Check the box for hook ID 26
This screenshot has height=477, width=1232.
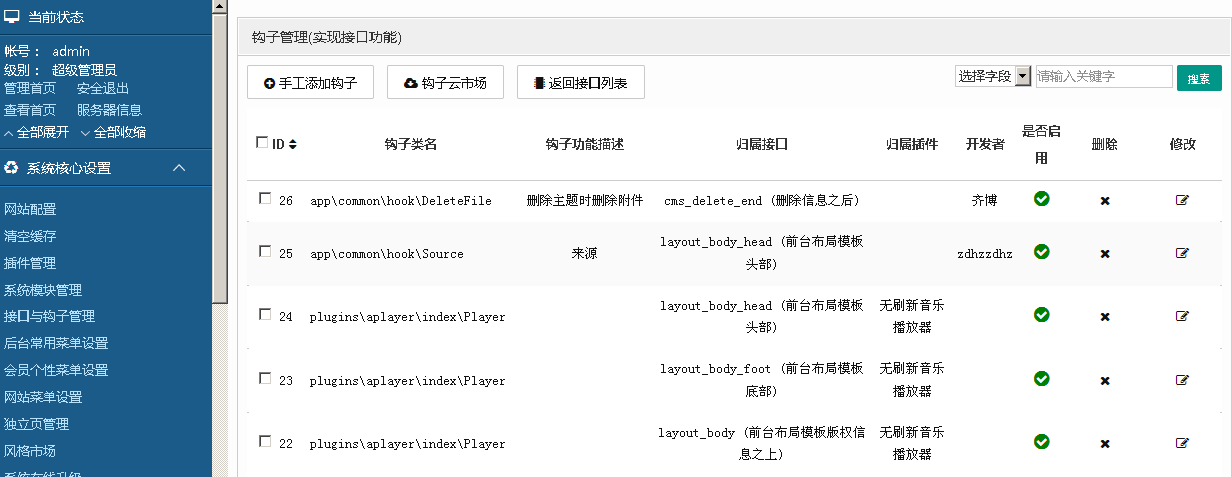point(265,199)
